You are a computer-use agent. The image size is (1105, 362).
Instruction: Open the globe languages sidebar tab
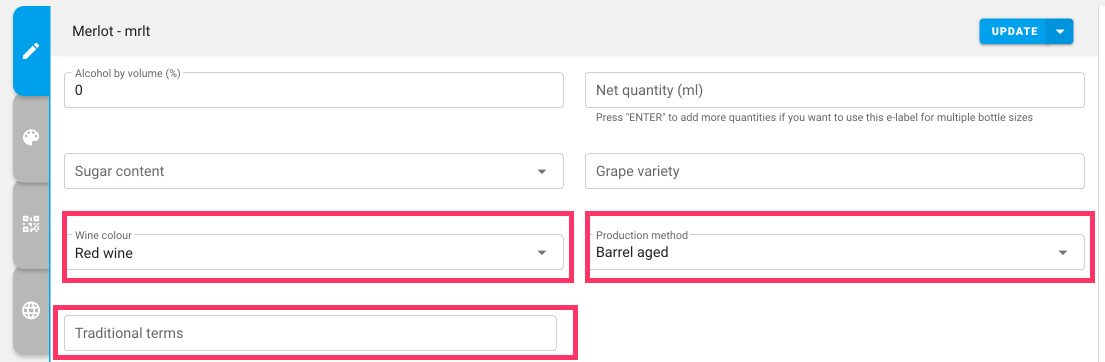[31, 311]
